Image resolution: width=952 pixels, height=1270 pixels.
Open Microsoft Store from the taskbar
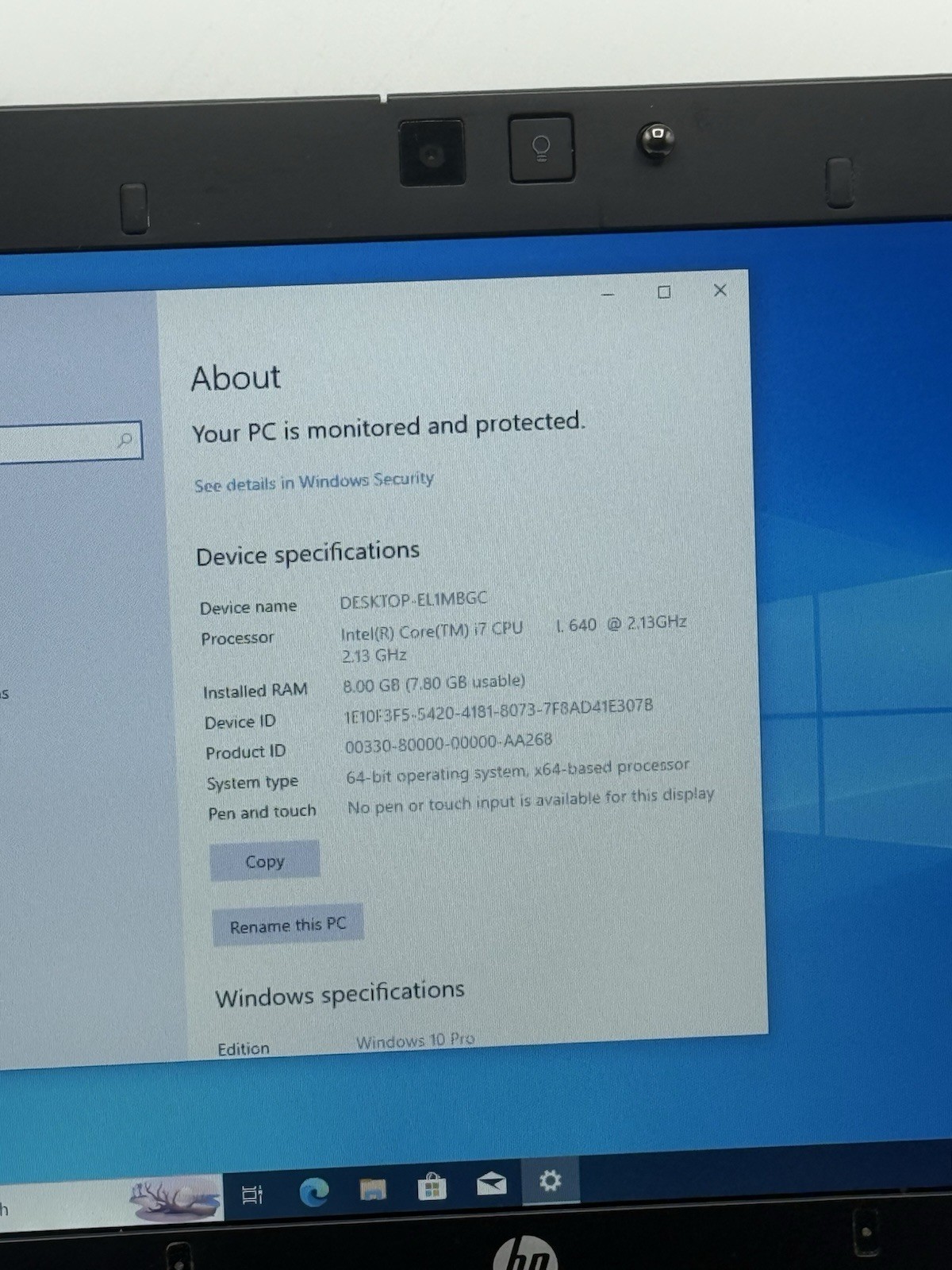pos(432,1187)
